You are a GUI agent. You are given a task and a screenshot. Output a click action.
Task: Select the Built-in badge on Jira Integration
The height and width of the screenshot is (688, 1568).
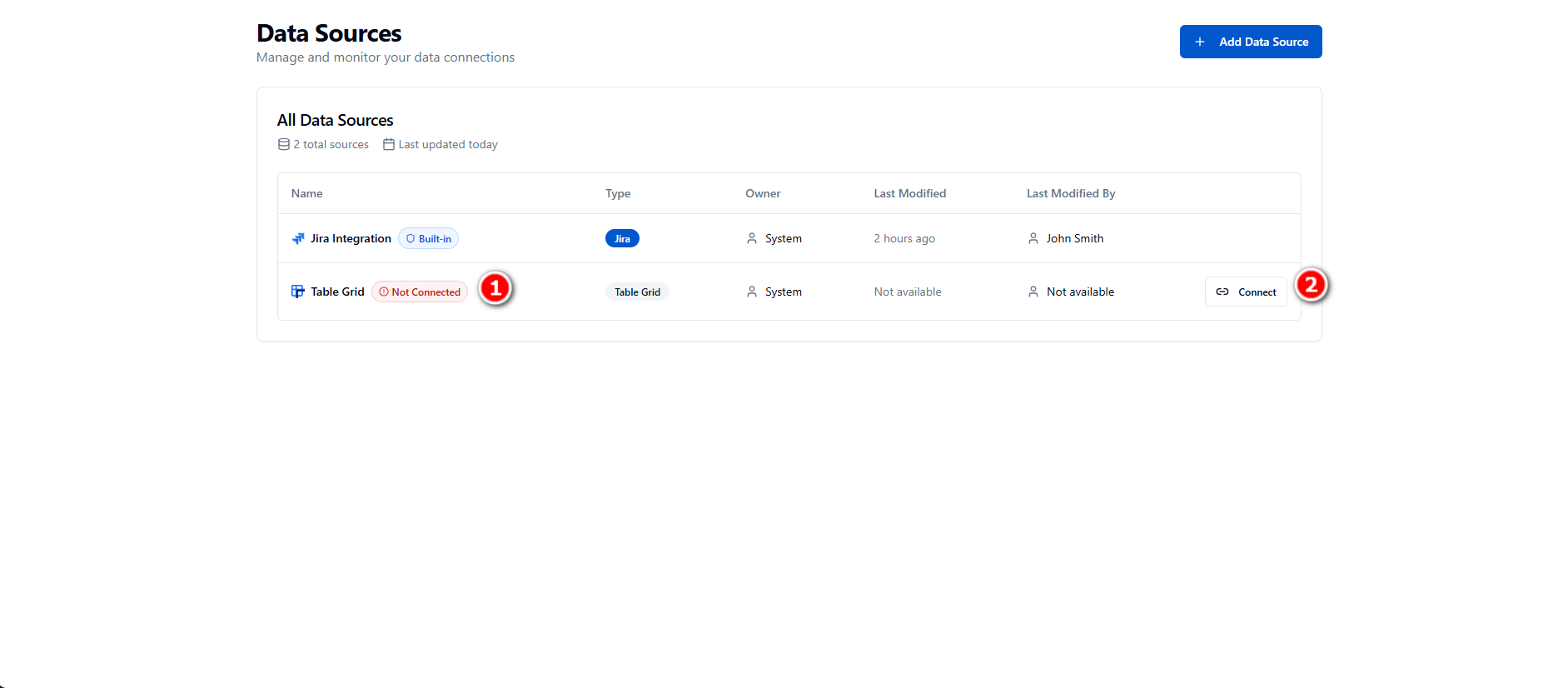point(428,238)
